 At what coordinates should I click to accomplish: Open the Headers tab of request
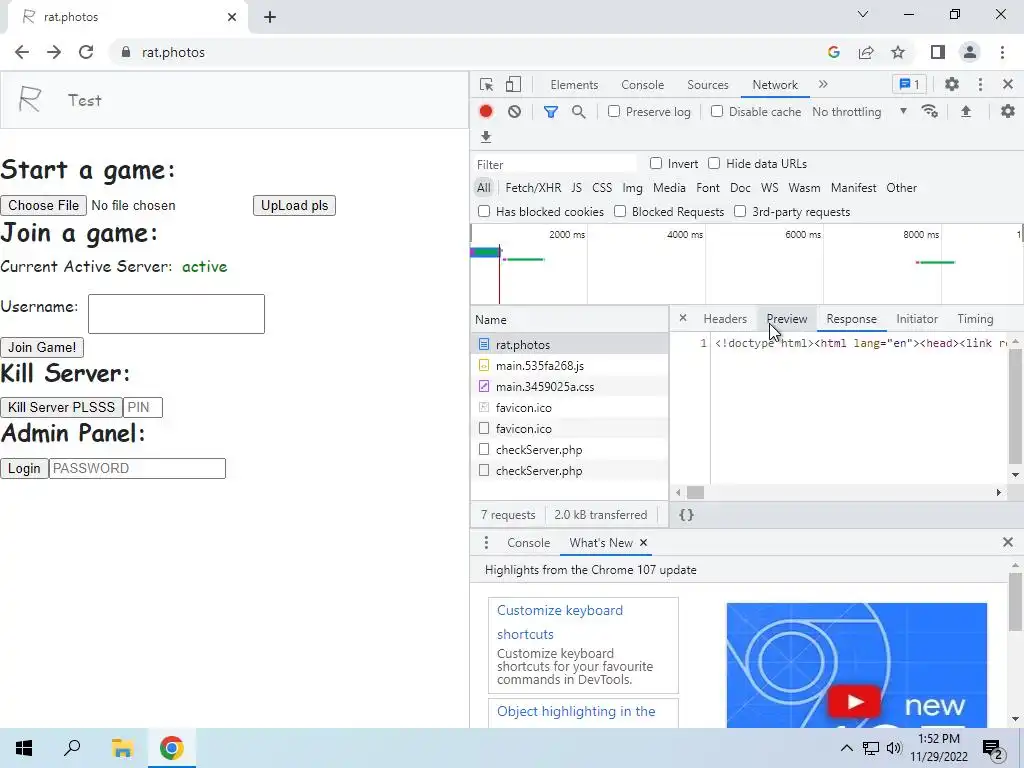725,319
